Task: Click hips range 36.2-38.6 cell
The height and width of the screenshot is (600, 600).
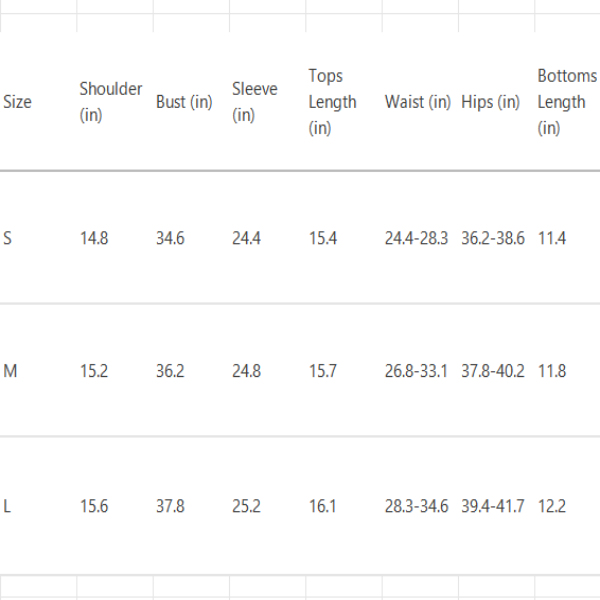Action: click(492, 238)
